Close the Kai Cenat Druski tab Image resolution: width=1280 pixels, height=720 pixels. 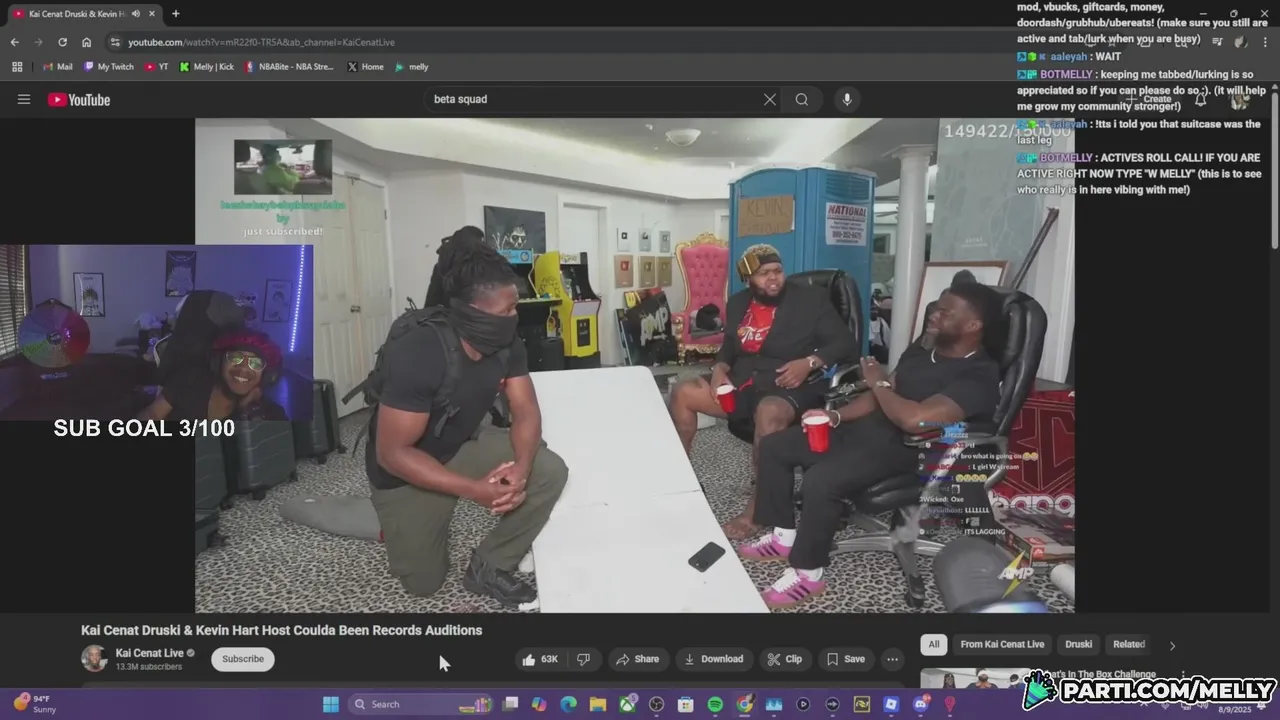coord(152,14)
